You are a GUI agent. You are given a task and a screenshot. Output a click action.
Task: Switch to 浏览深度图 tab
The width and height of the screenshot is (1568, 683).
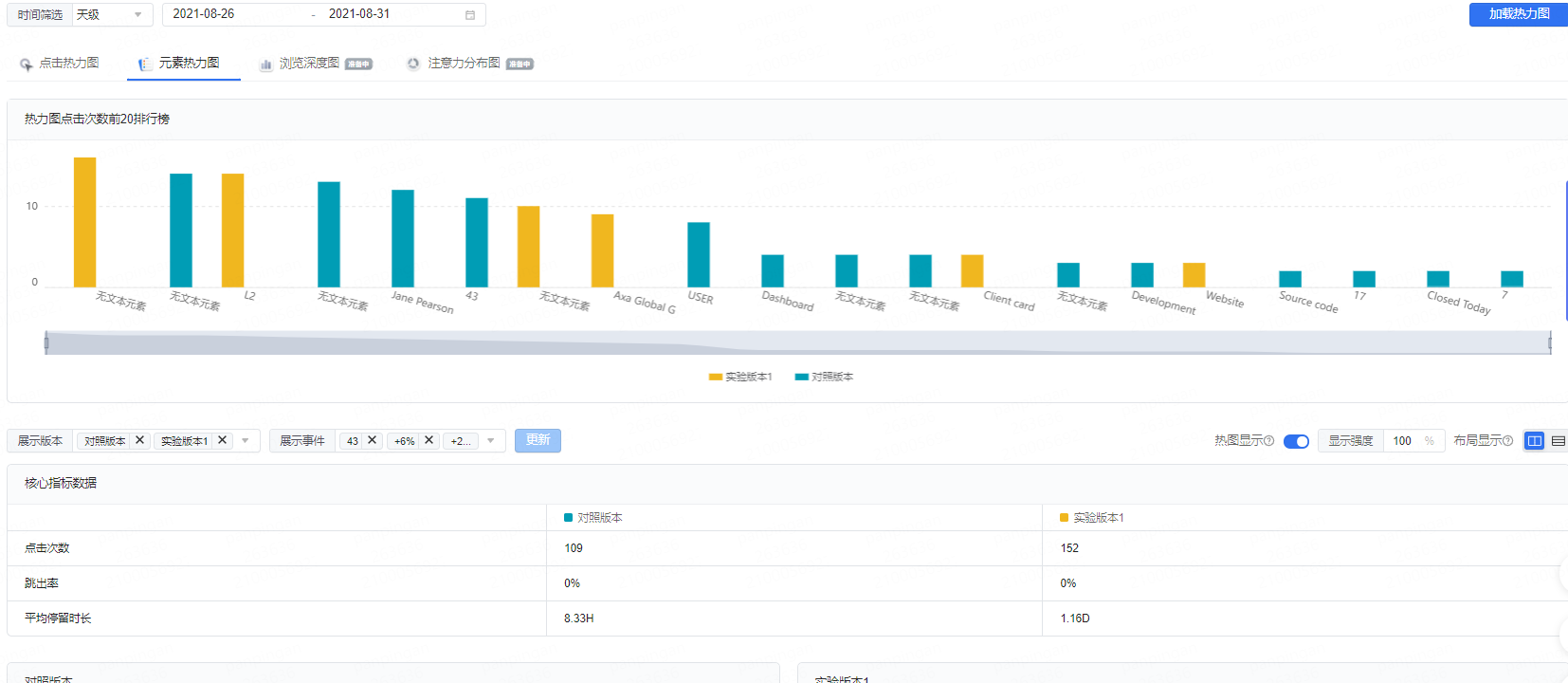[x=316, y=64]
